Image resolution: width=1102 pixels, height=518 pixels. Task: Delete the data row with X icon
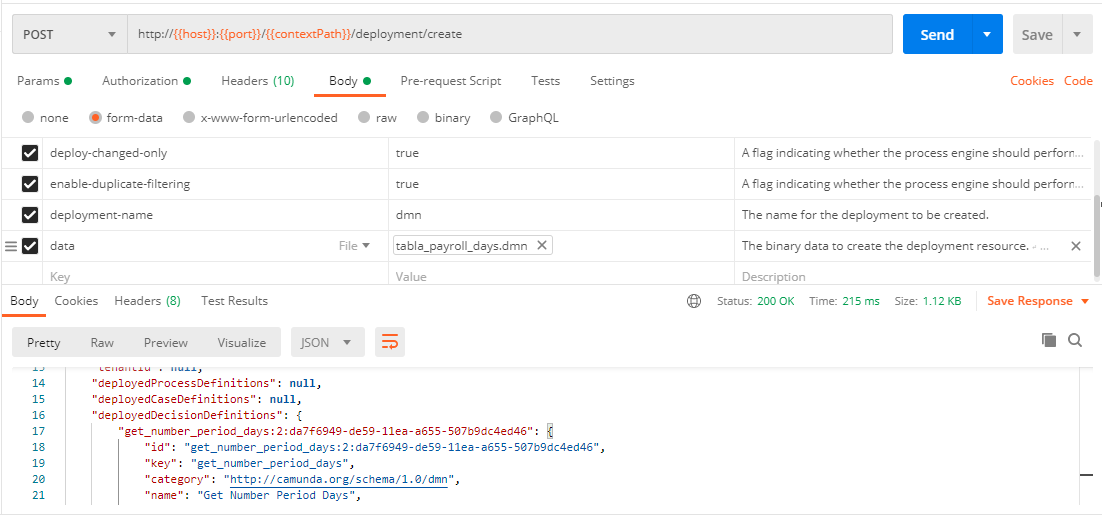[1075, 246]
